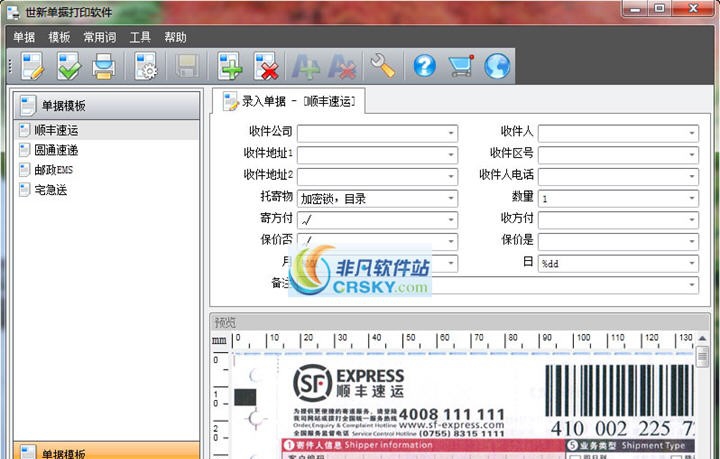Click the bottom orange 单据模板 panel button
This screenshot has width=720, height=459.
[107, 451]
